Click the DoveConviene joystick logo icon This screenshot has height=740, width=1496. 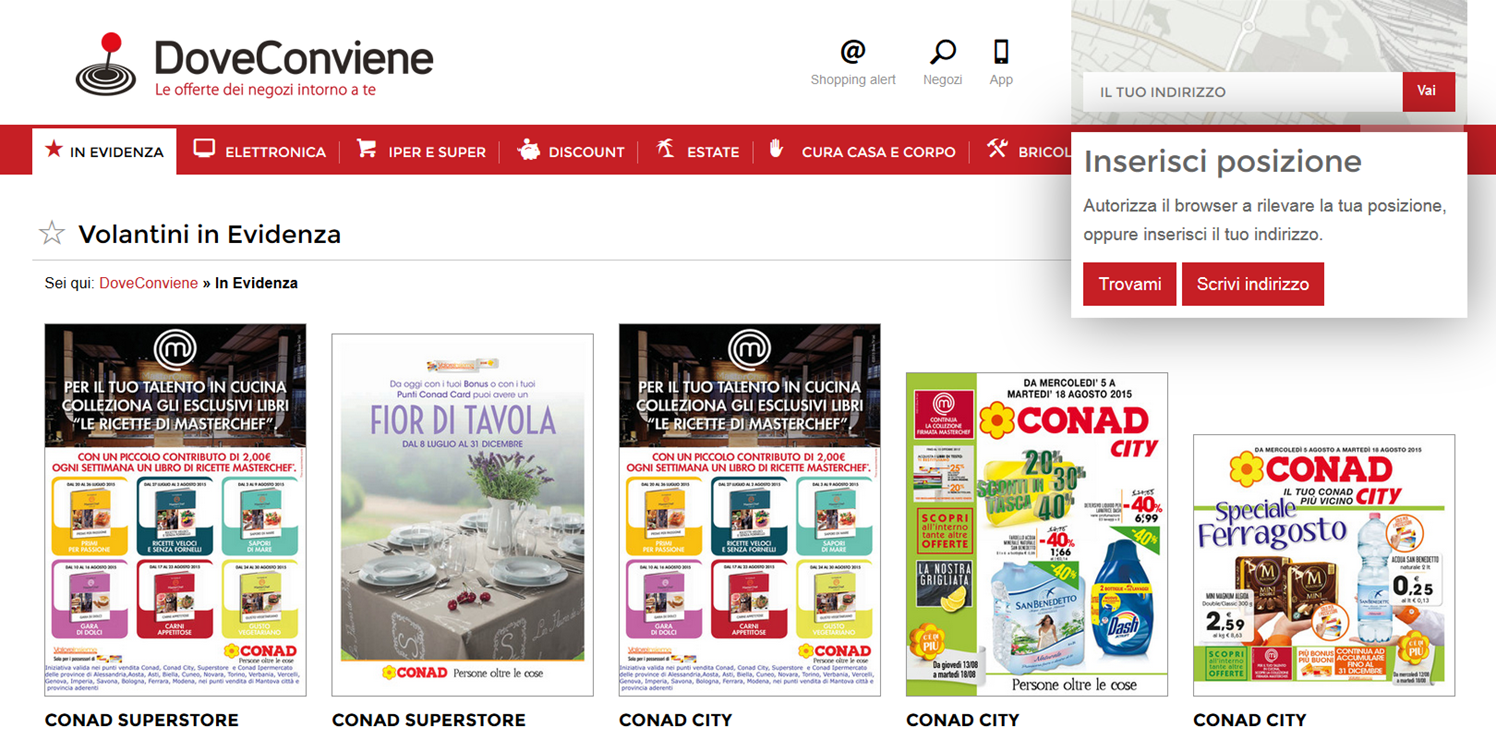click(x=108, y=64)
